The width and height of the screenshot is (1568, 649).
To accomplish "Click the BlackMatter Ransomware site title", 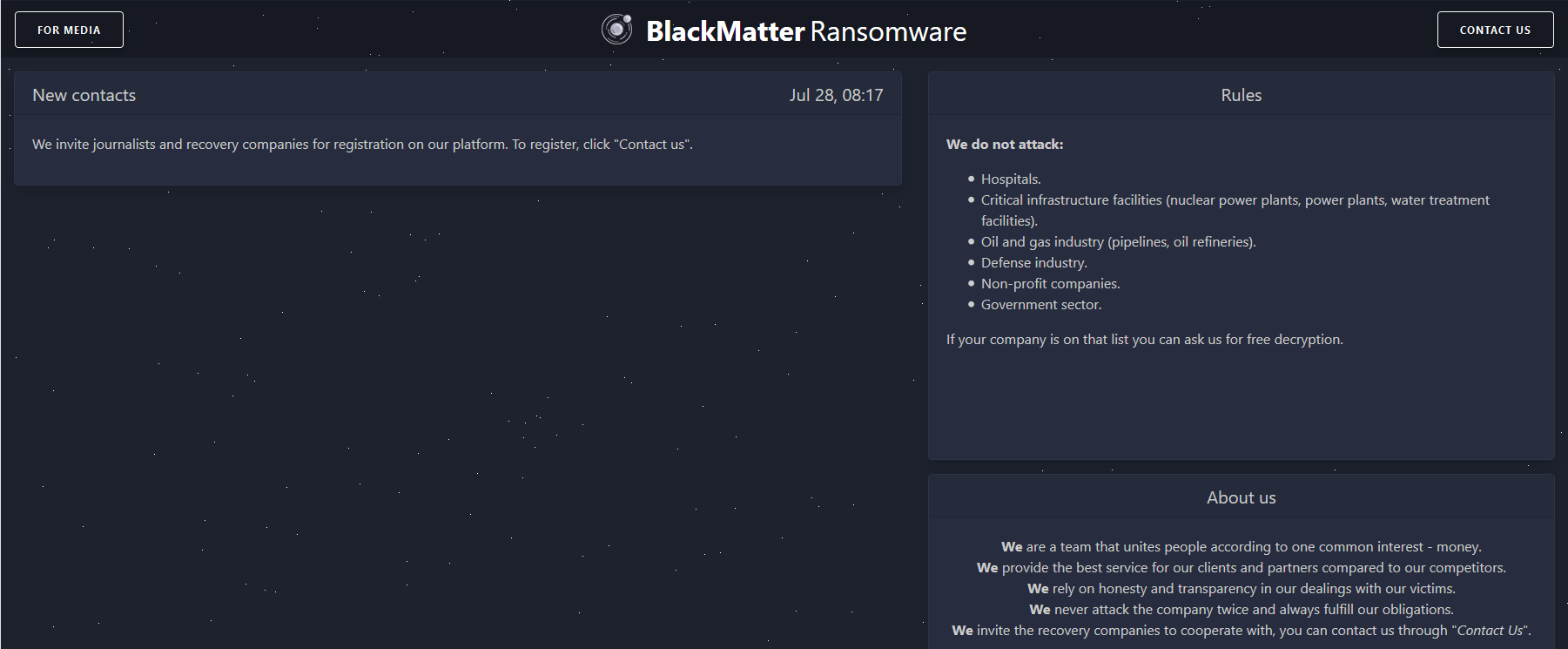I will pyautogui.click(x=806, y=31).
